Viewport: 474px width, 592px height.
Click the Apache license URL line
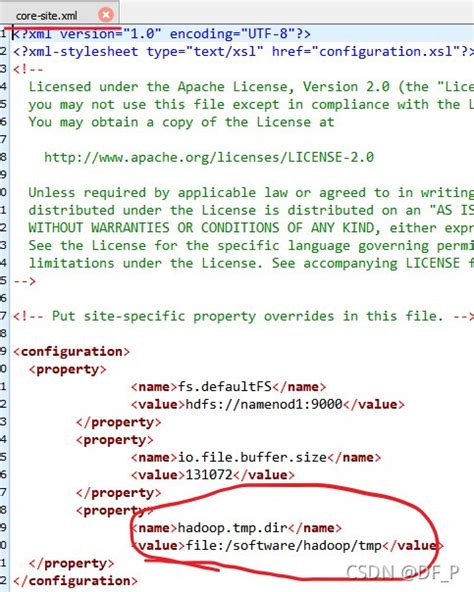(209, 157)
